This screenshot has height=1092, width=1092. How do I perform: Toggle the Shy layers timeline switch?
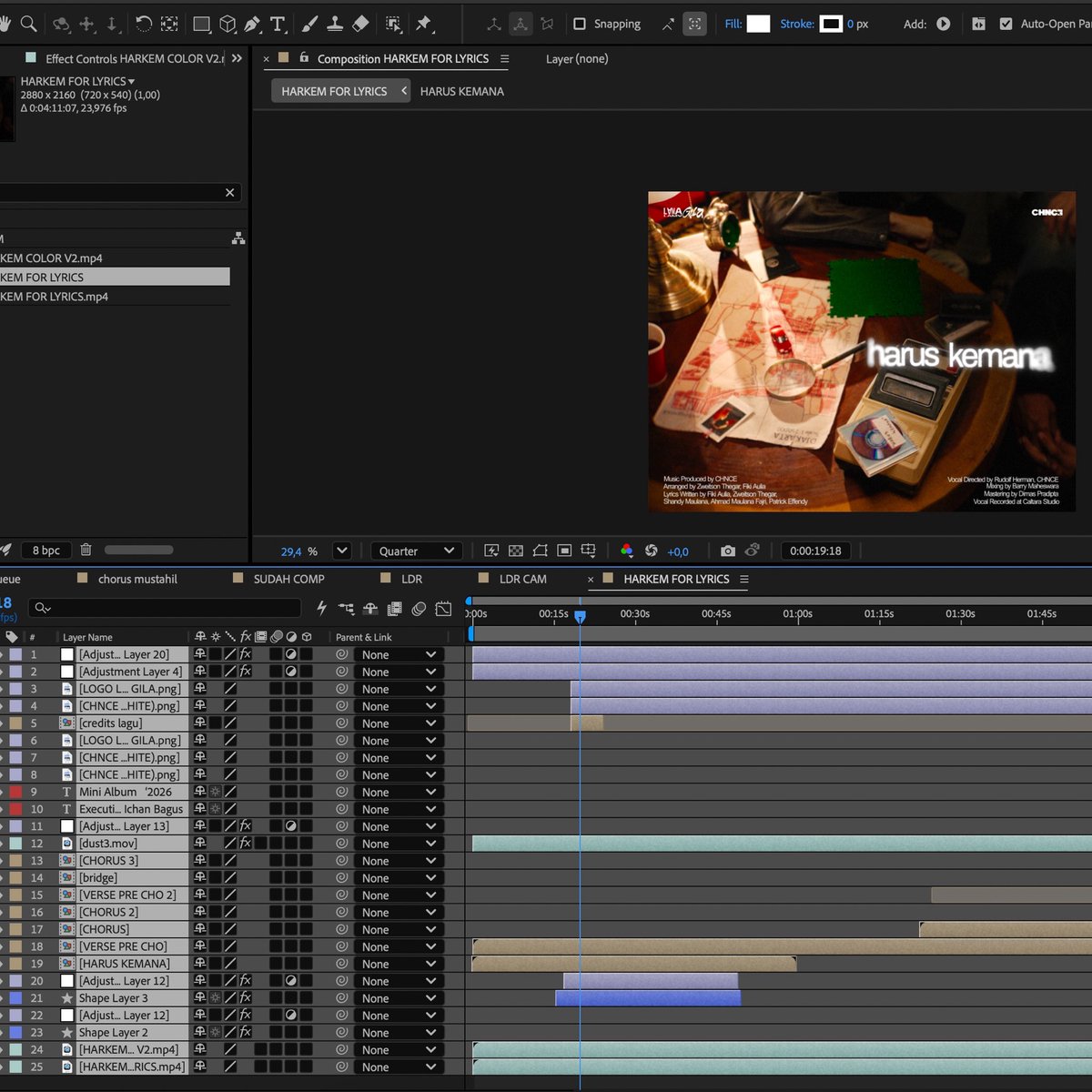pos(370,609)
